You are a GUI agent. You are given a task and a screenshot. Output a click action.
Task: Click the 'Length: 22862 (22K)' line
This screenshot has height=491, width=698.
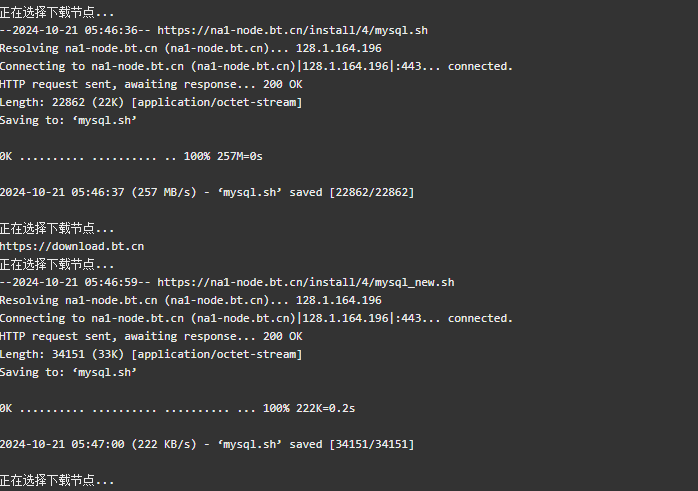pos(151,102)
